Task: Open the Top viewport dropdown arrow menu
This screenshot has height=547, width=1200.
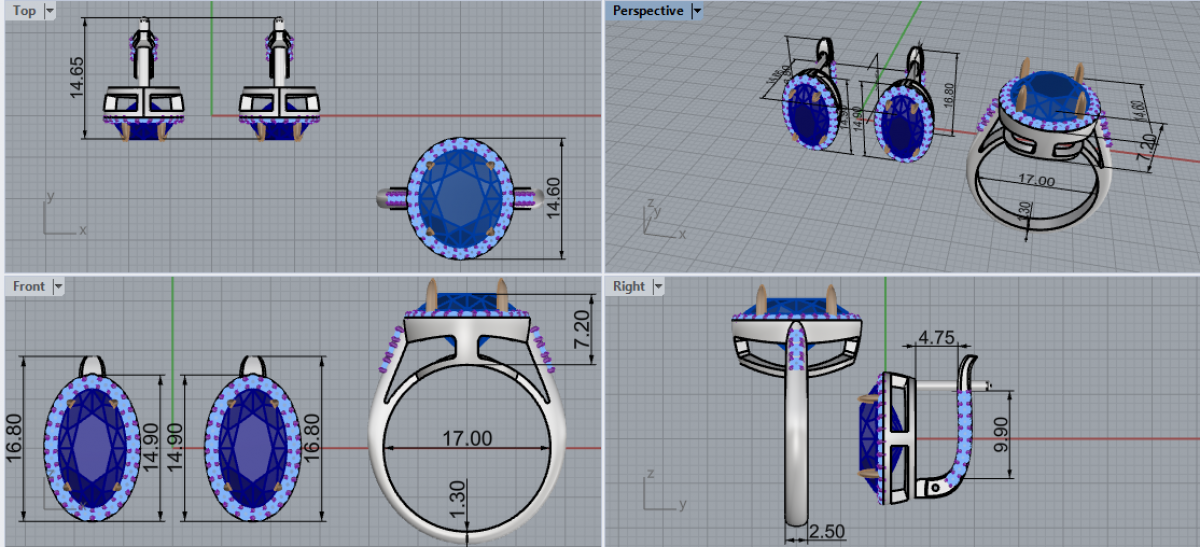Action: pyautogui.click(x=50, y=11)
